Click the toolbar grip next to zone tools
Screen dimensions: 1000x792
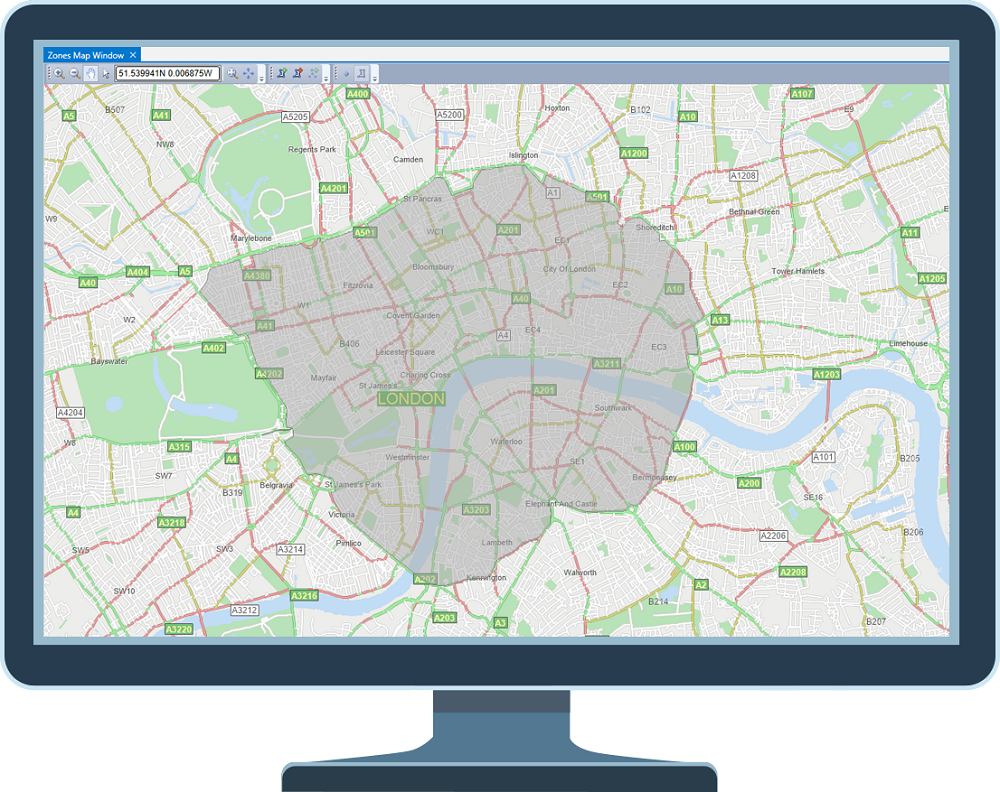[272, 73]
